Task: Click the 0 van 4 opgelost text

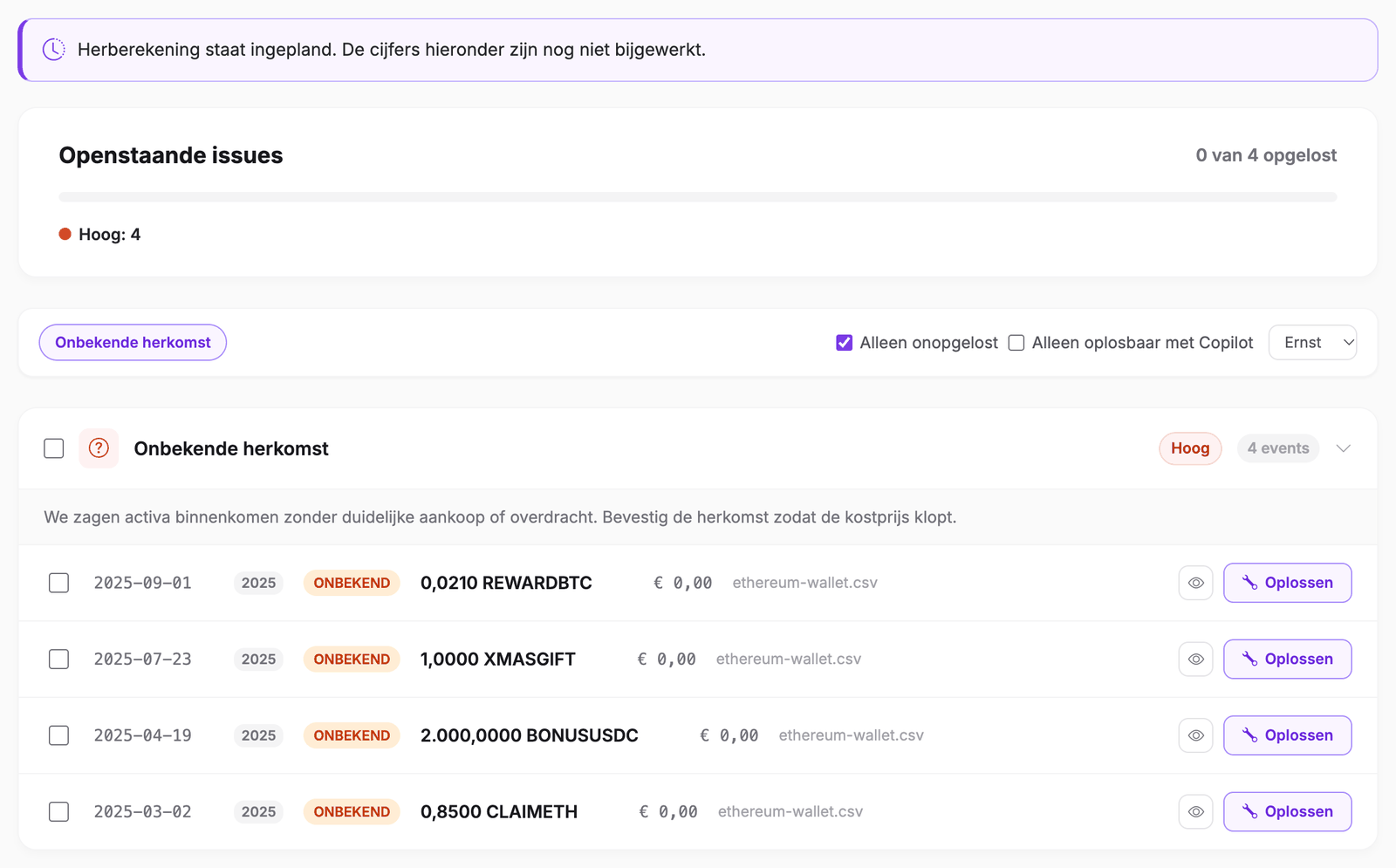Action: (1266, 155)
